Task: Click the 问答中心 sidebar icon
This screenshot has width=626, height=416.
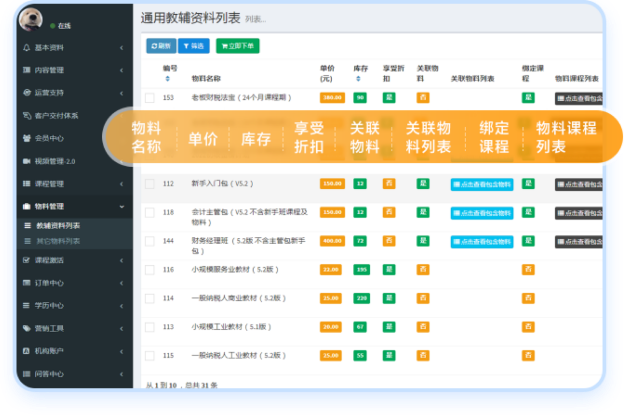Action: tap(26, 374)
